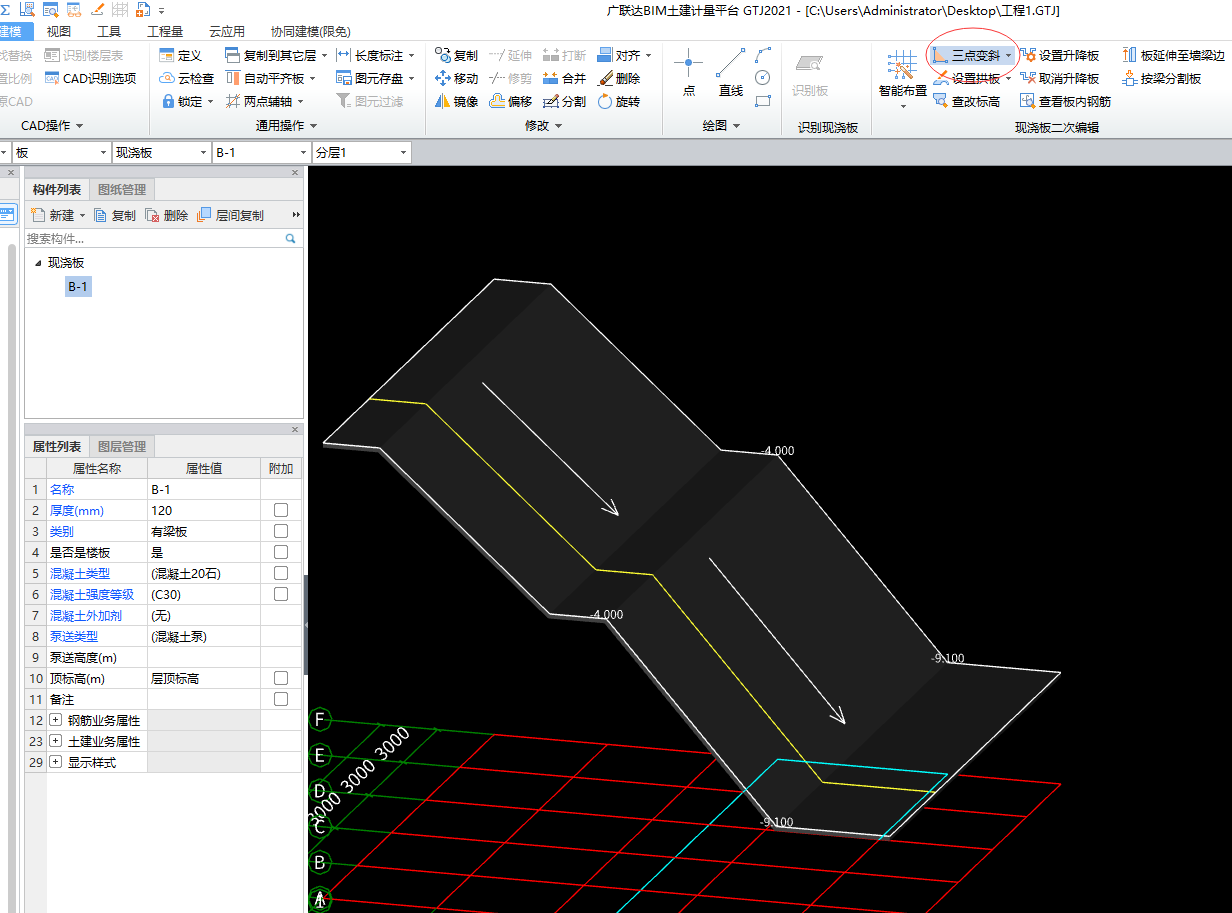Click 复制 button in component list toolbar
This screenshot has width=1232, height=913.
(114, 215)
